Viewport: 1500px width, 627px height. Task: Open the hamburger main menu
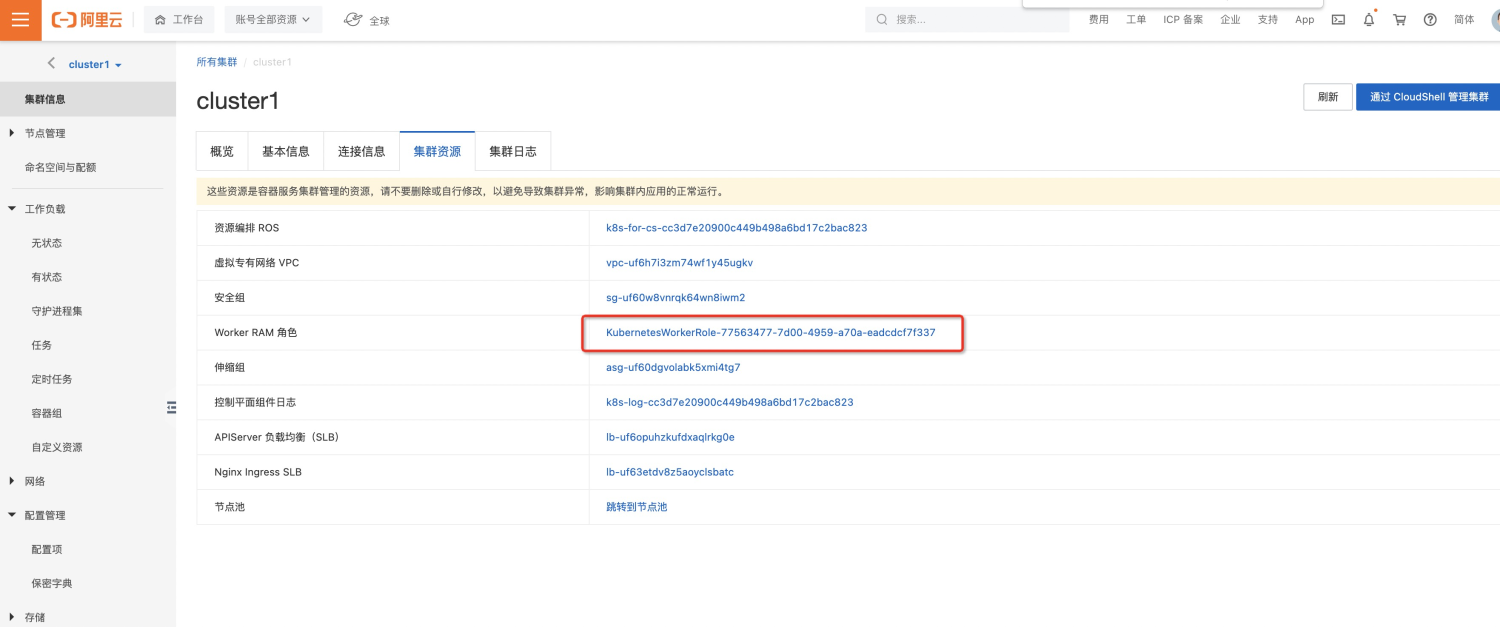(20, 20)
